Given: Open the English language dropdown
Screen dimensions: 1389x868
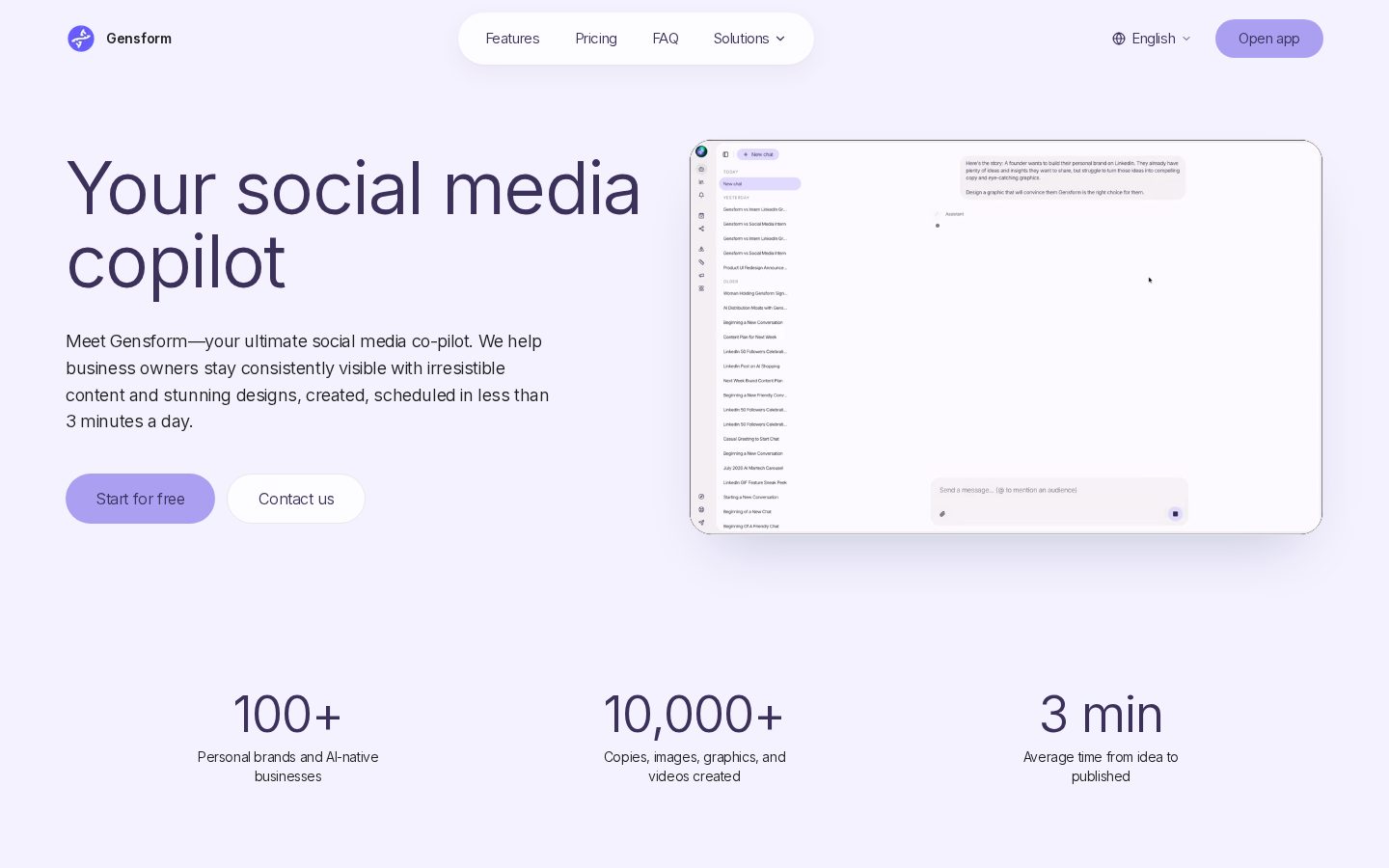Looking at the screenshot, I should tap(1152, 39).
